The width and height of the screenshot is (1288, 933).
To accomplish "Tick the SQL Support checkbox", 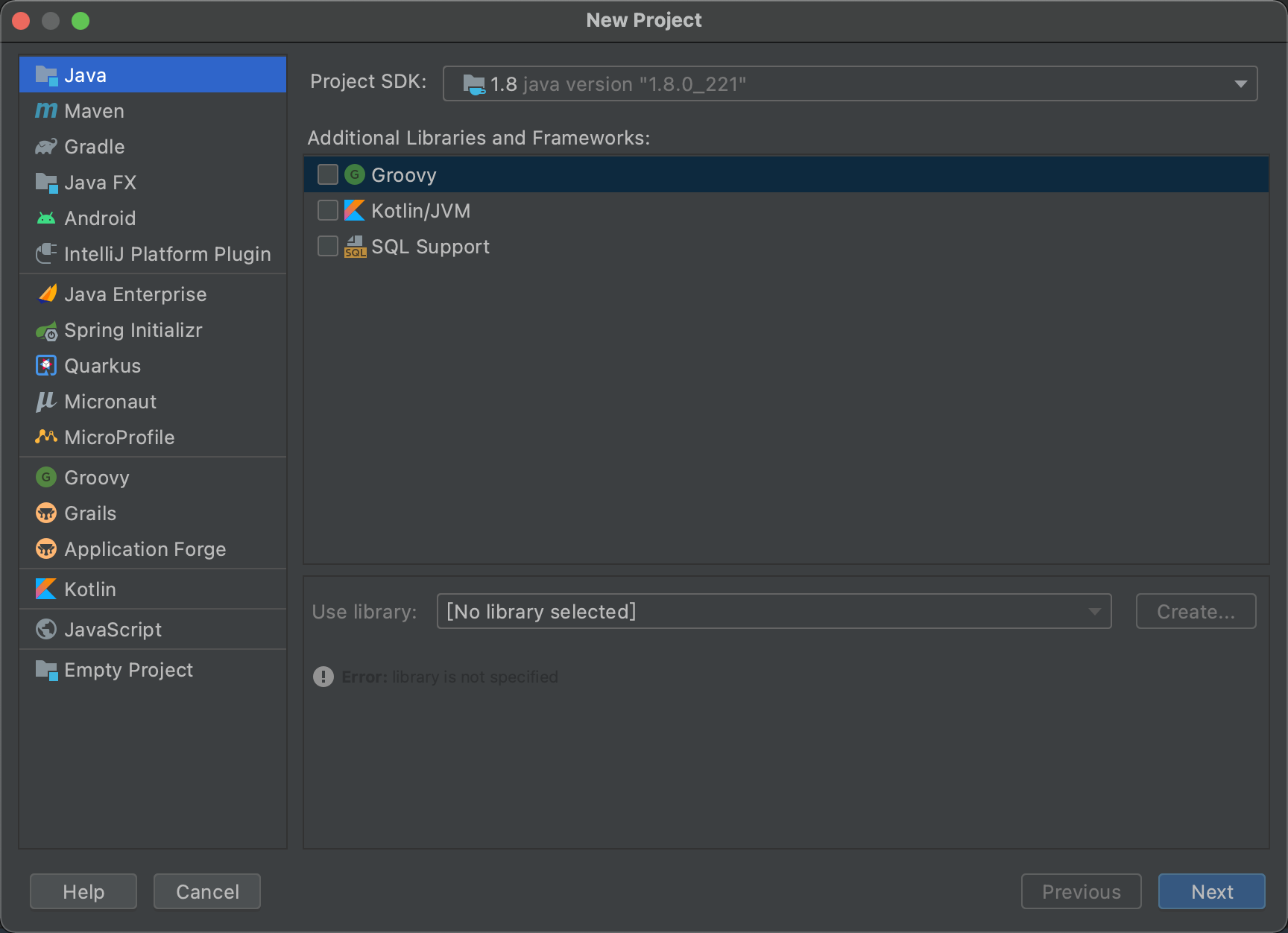I will 328,246.
